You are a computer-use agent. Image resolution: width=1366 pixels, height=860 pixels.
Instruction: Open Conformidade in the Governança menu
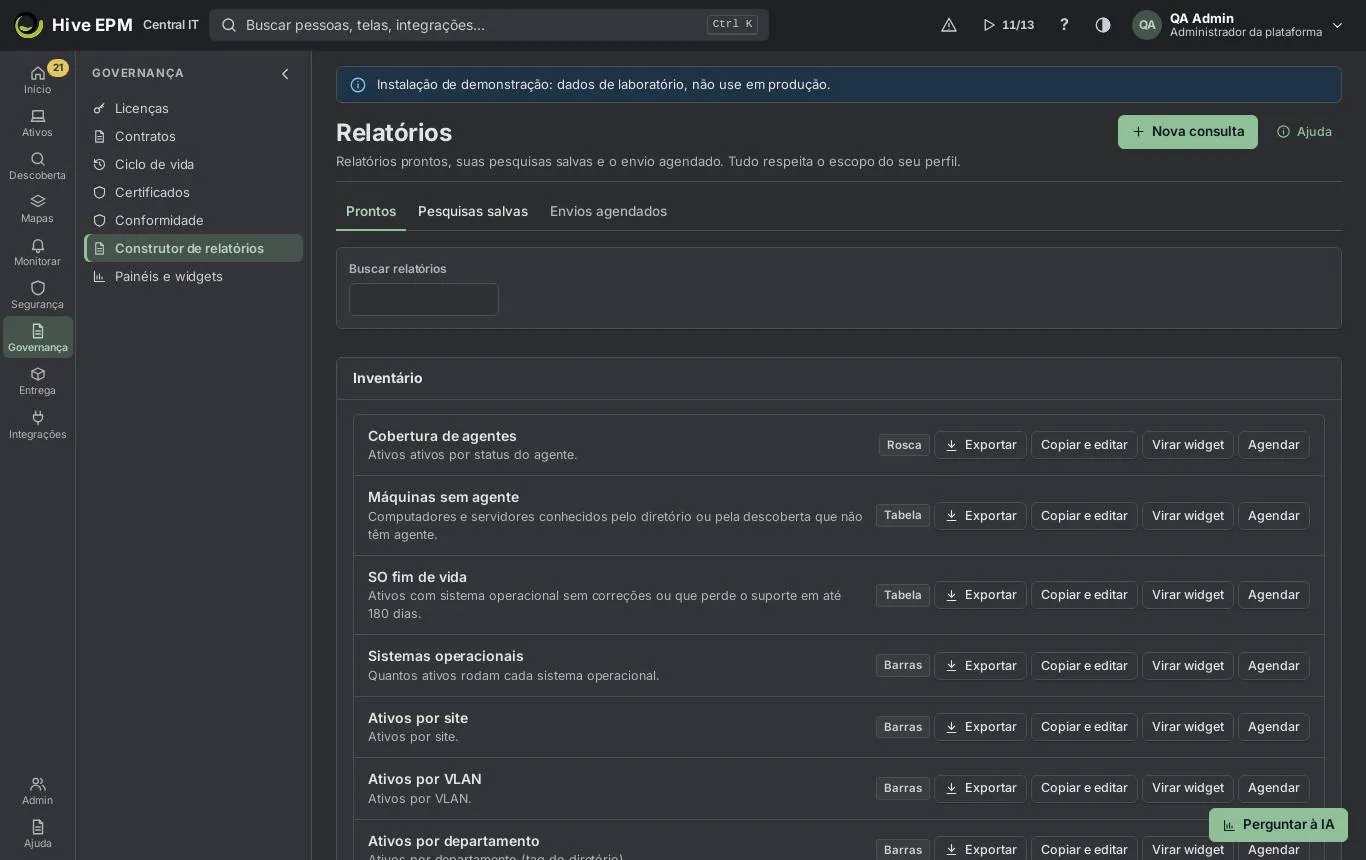point(193,220)
